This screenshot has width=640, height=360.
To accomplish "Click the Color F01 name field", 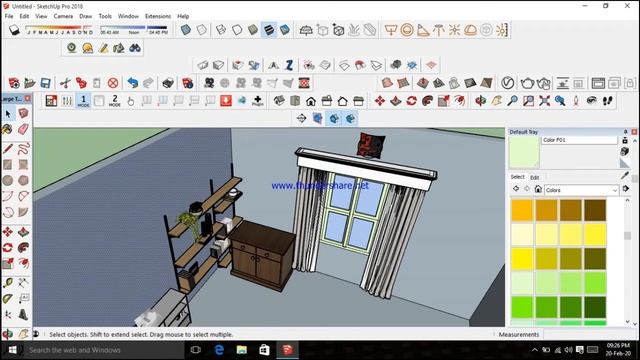I will point(579,140).
